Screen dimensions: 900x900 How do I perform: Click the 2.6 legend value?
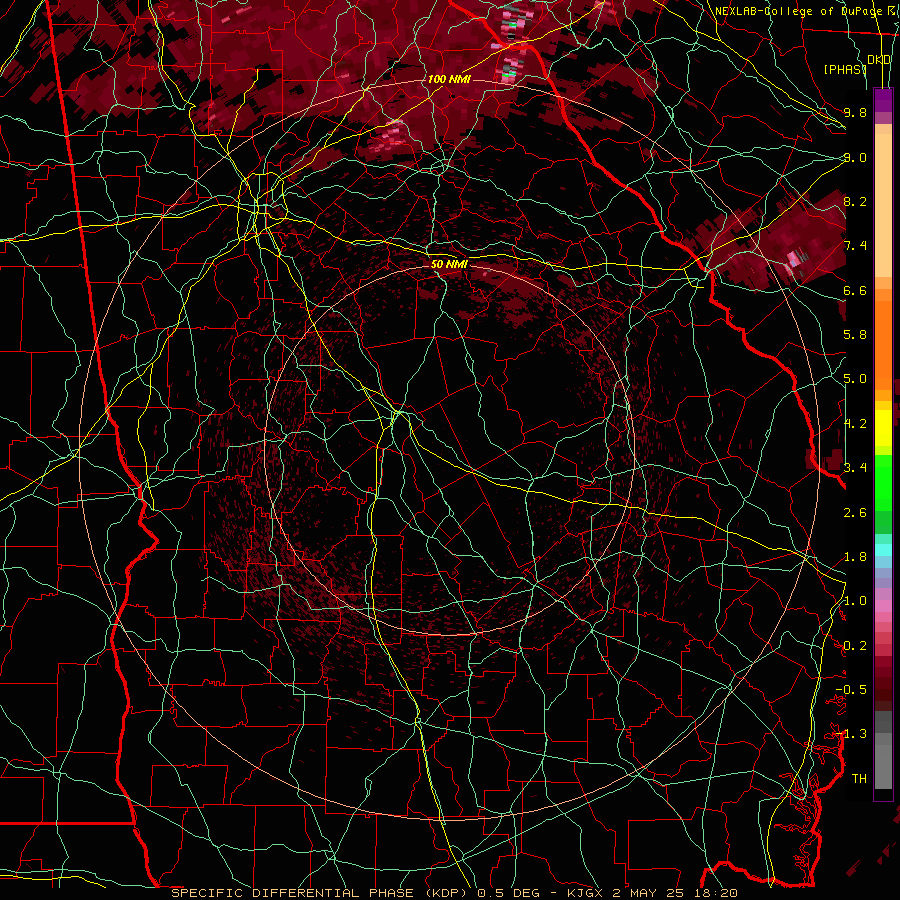pyautogui.click(x=855, y=513)
